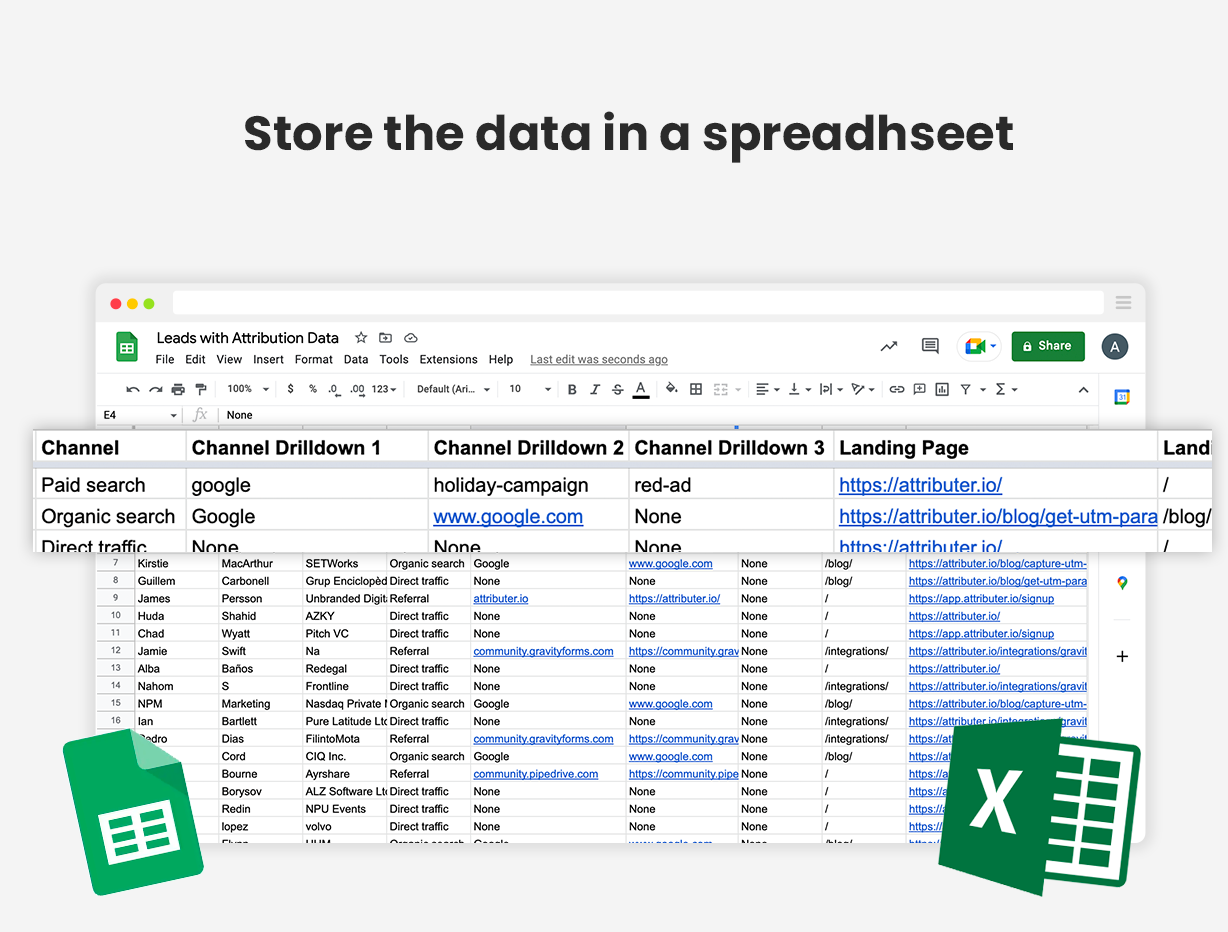Collapse the toolbar with the up chevron

tap(1083, 390)
